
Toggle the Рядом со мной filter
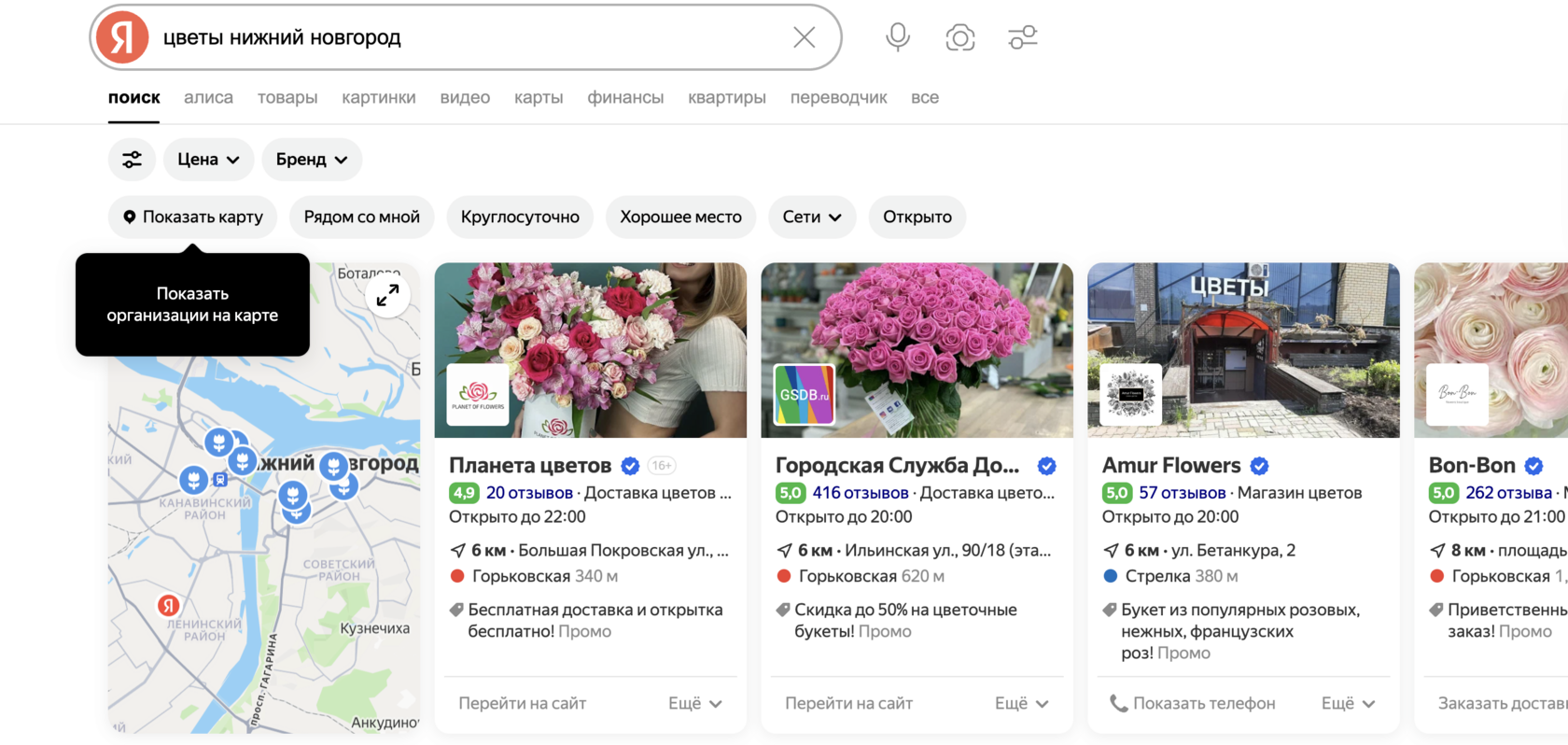coord(362,217)
